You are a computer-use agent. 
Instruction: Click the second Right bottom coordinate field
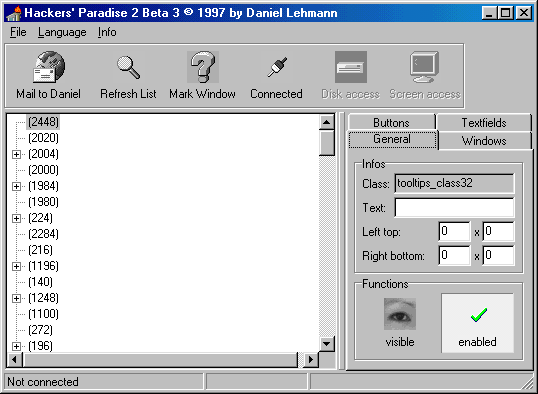pos(499,255)
